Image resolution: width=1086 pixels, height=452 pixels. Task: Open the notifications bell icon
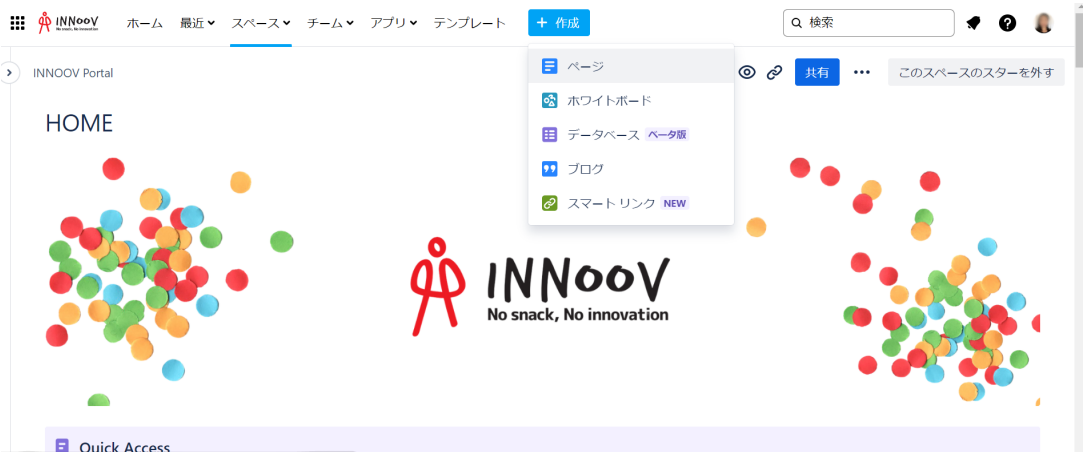[973, 23]
